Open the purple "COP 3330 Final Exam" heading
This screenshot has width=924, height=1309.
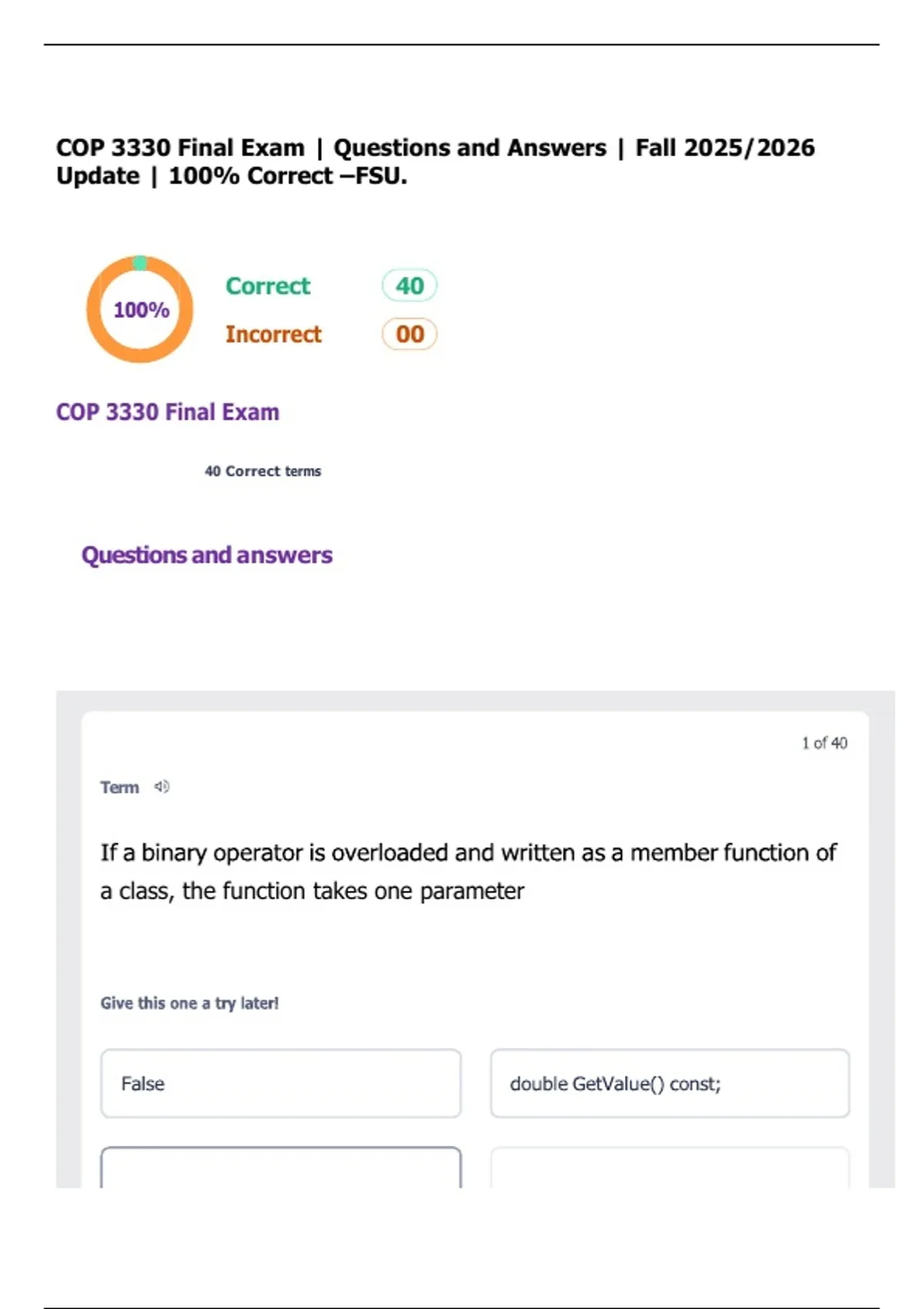pyautogui.click(x=167, y=412)
